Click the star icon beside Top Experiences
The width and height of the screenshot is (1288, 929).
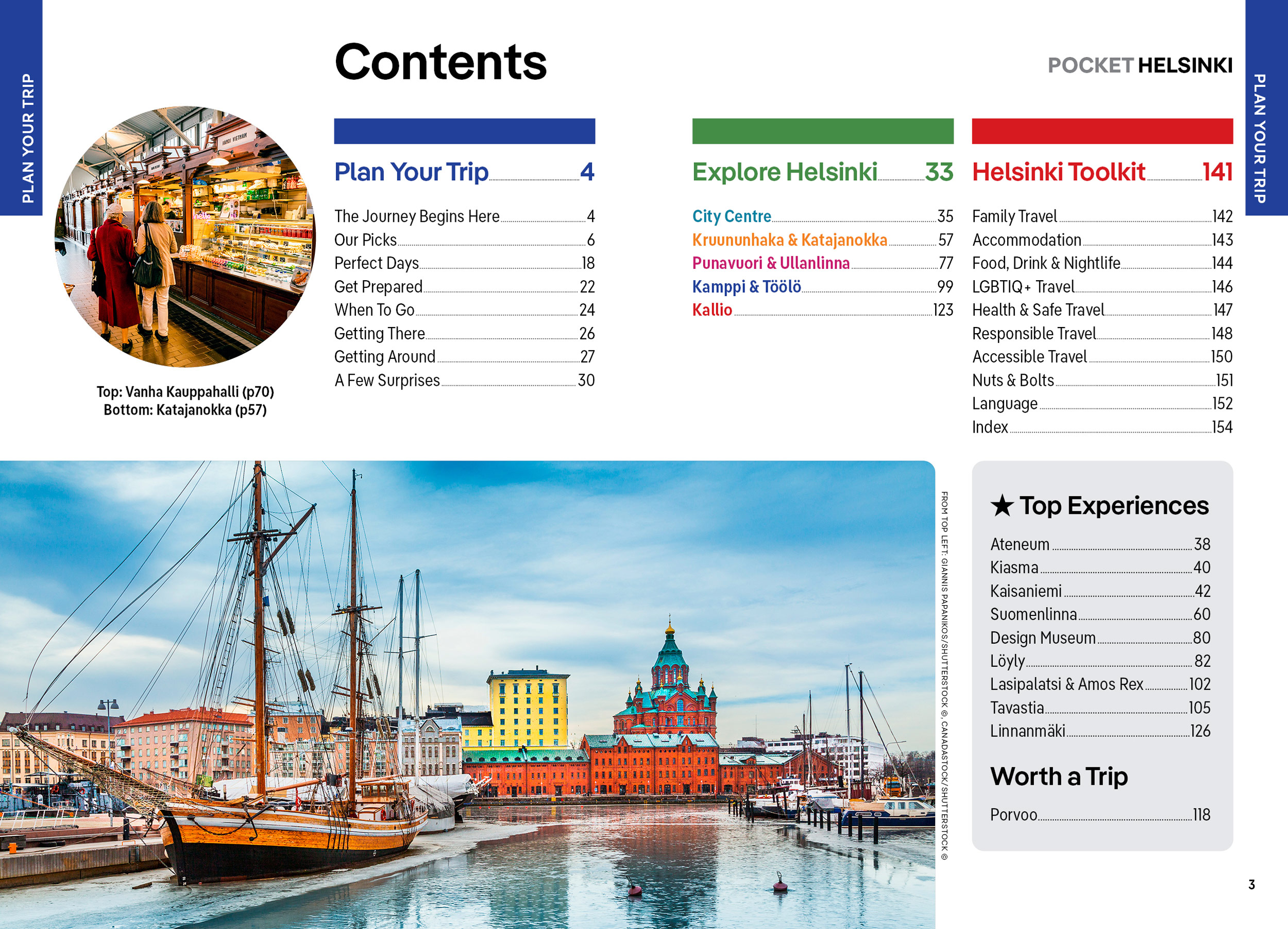coord(1002,506)
